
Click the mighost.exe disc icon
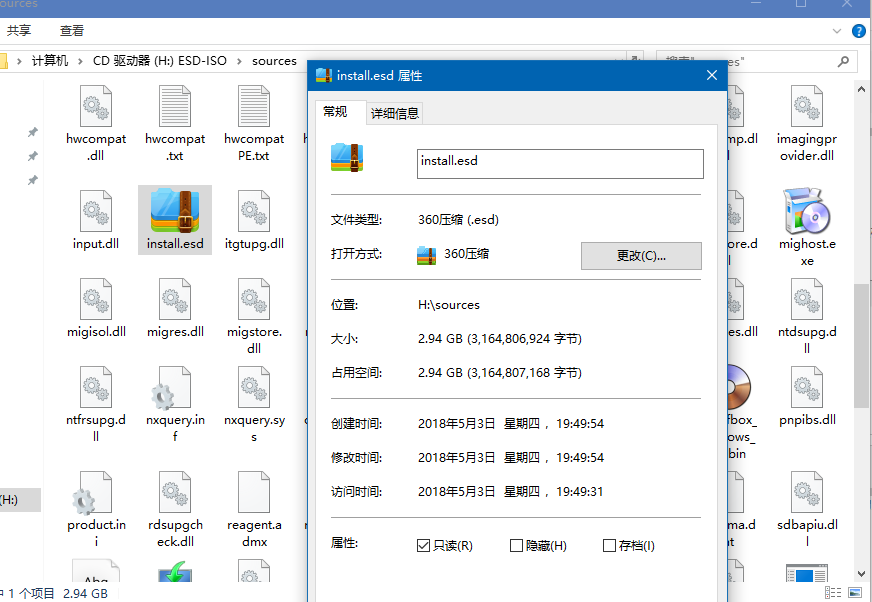click(806, 211)
